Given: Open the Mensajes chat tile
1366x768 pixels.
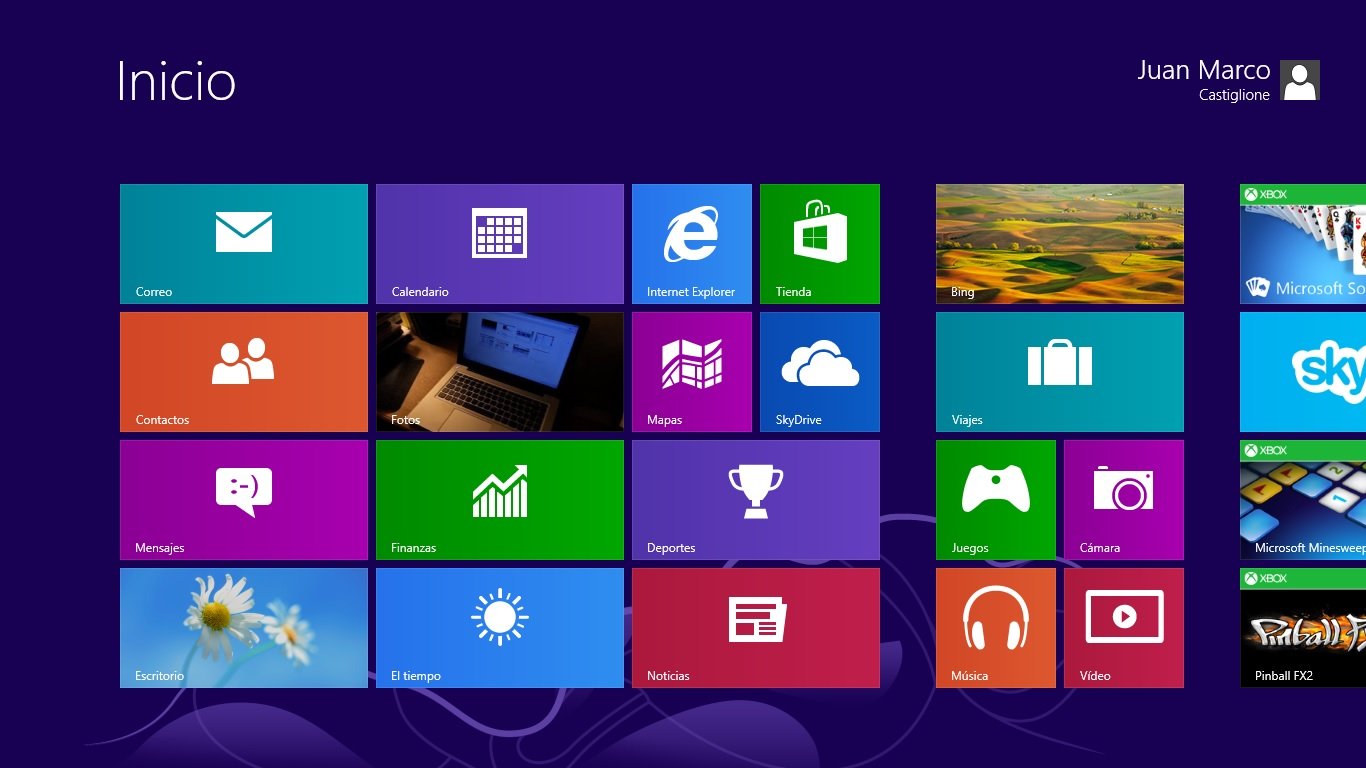Looking at the screenshot, I should click(x=244, y=500).
